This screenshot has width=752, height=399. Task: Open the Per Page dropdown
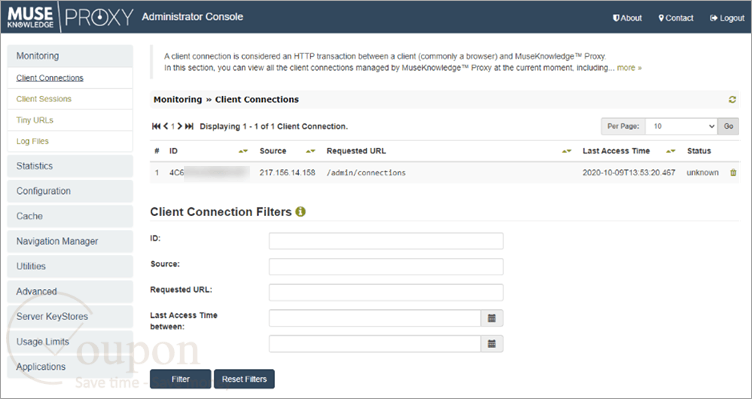click(x=681, y=127)
